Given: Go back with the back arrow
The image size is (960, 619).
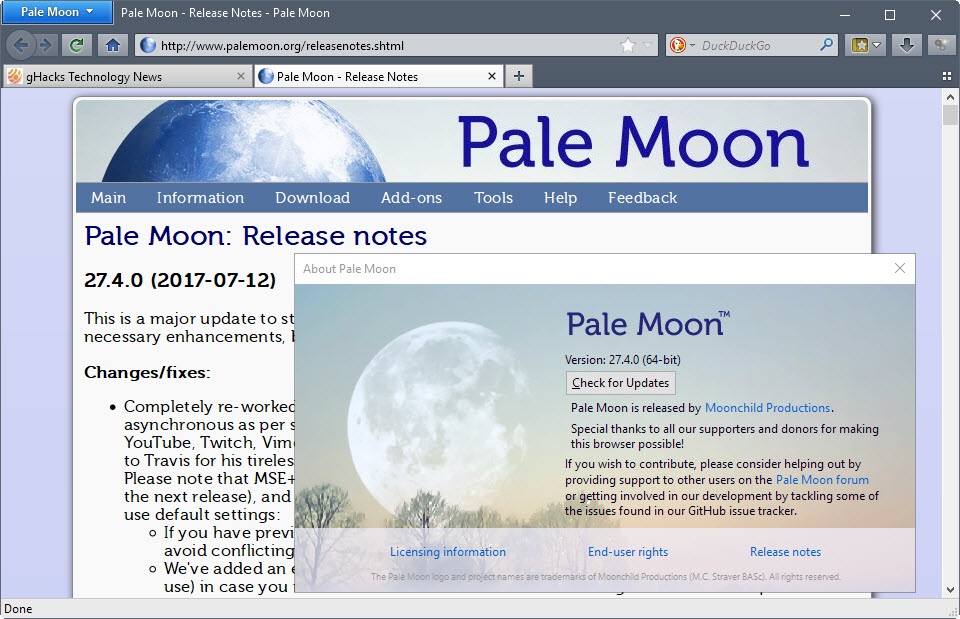Looking at the screenshot, I should click(20, 45).
